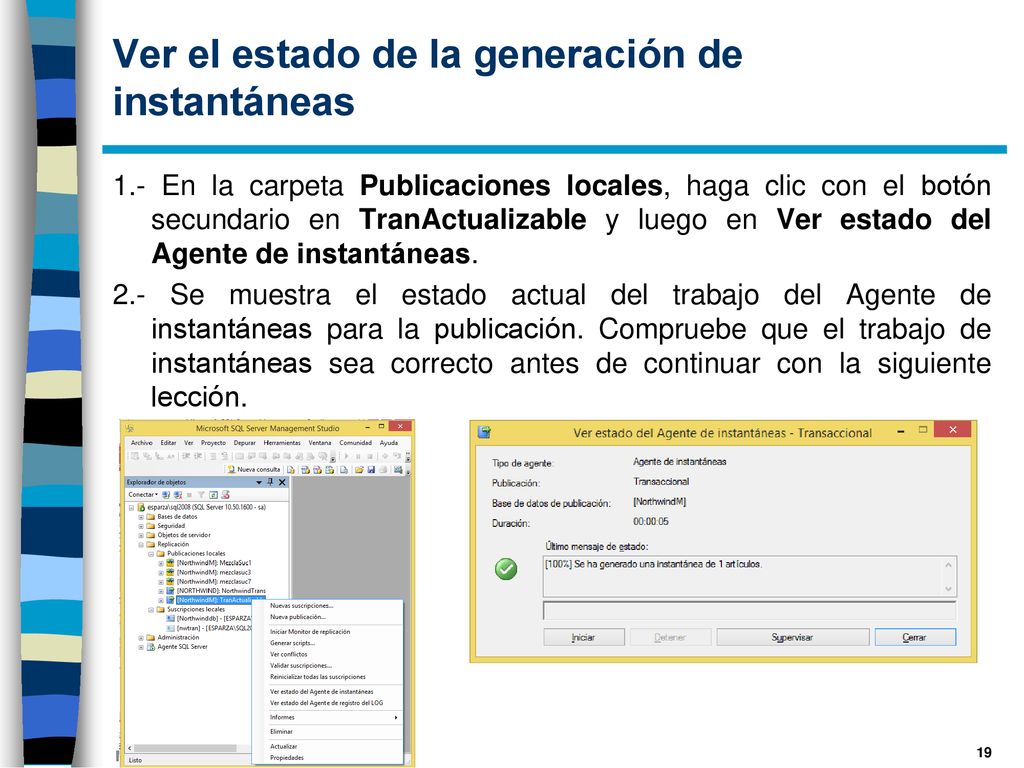Screen dimensions: 1024x768
Task: Choose Nueva publicación from context menu
Action: (x=328, y=617)
